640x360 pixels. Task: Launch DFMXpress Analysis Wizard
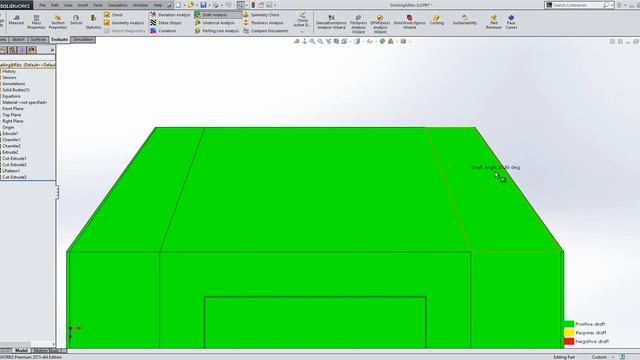[380, 24]
